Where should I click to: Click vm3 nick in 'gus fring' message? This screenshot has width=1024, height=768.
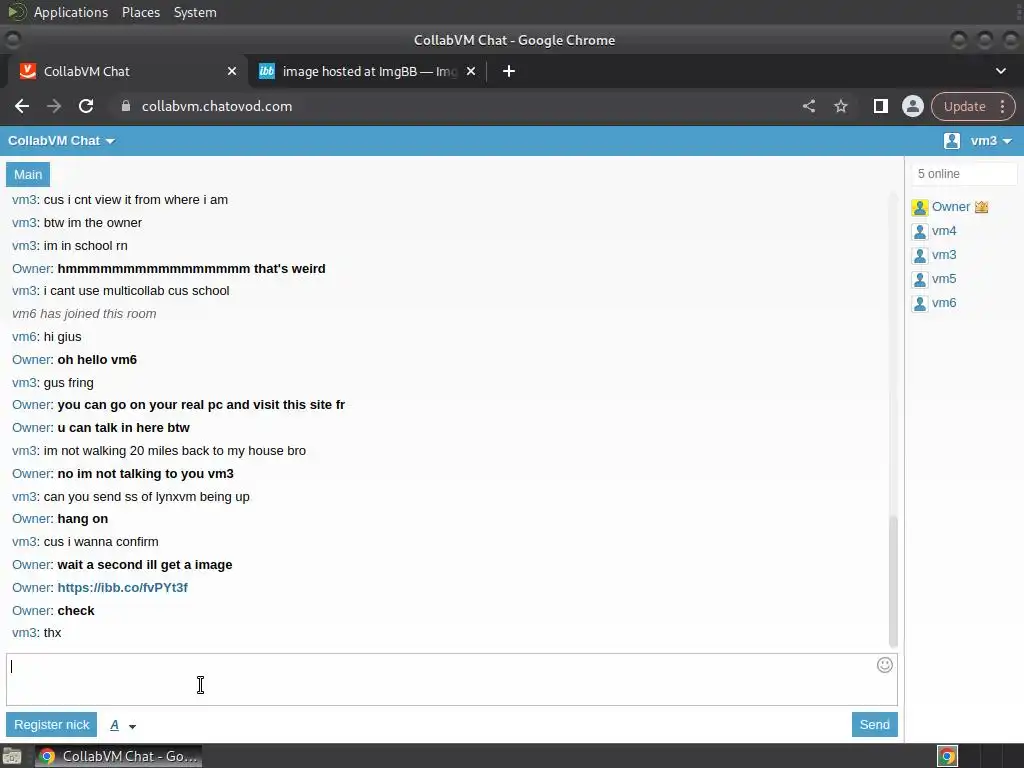click(x=24, y=383)
